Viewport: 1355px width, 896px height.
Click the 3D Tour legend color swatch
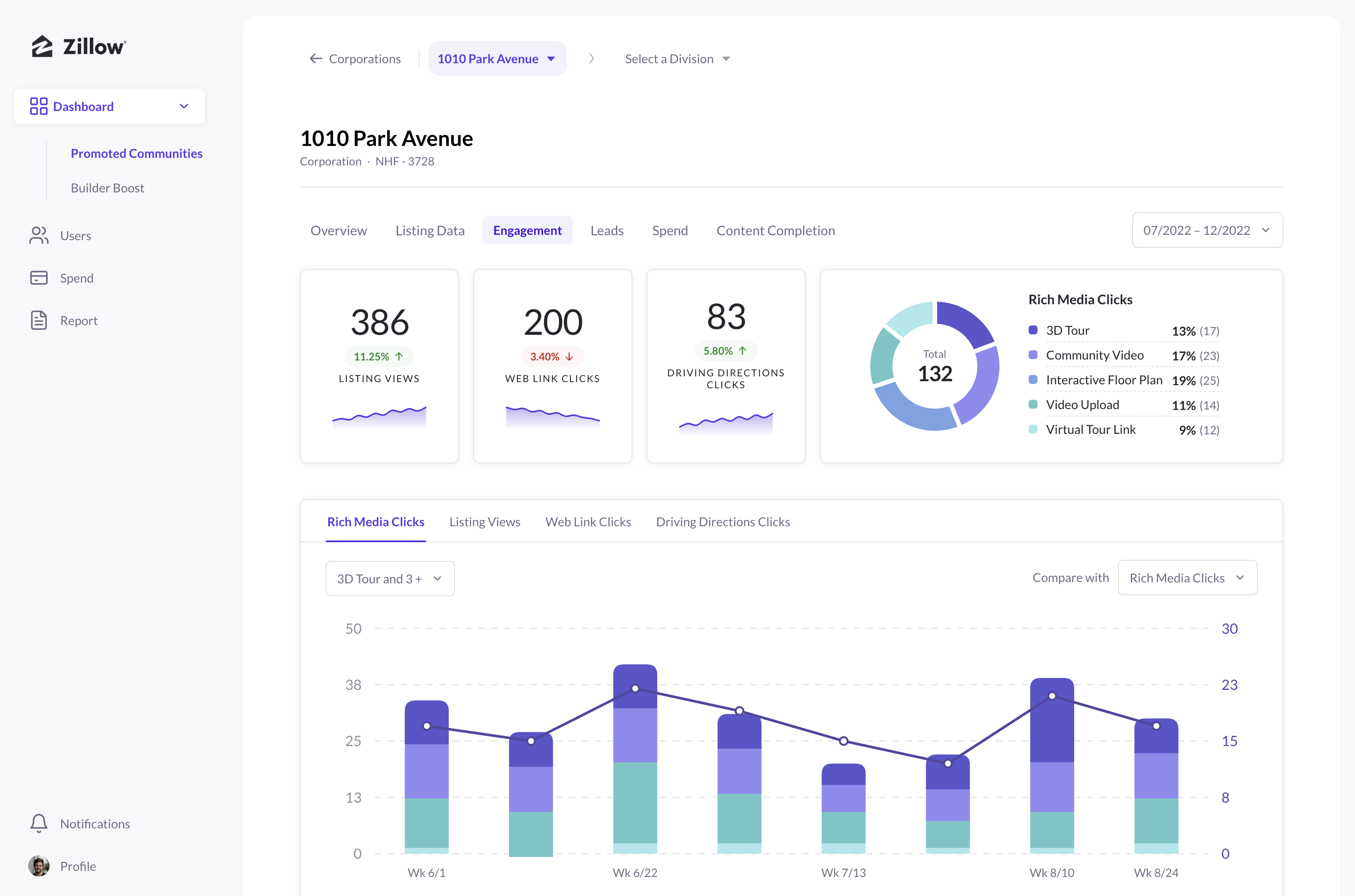[1033, 330]
